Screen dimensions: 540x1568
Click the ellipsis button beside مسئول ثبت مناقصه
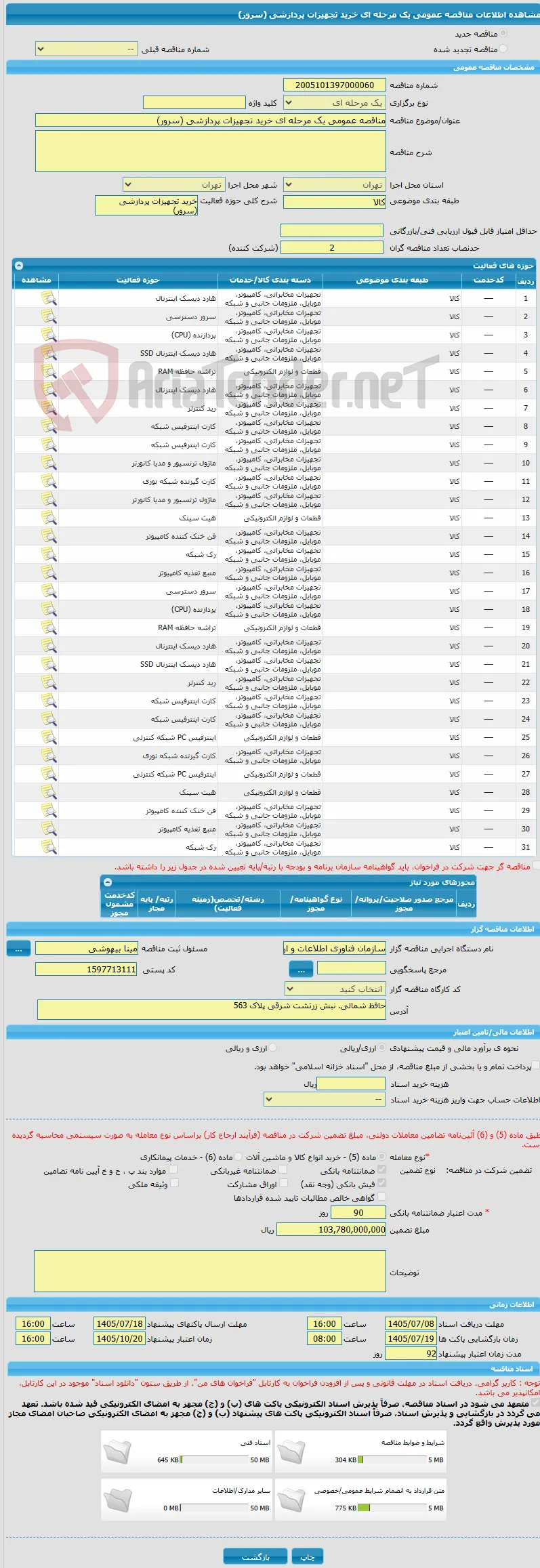point(18,949)
